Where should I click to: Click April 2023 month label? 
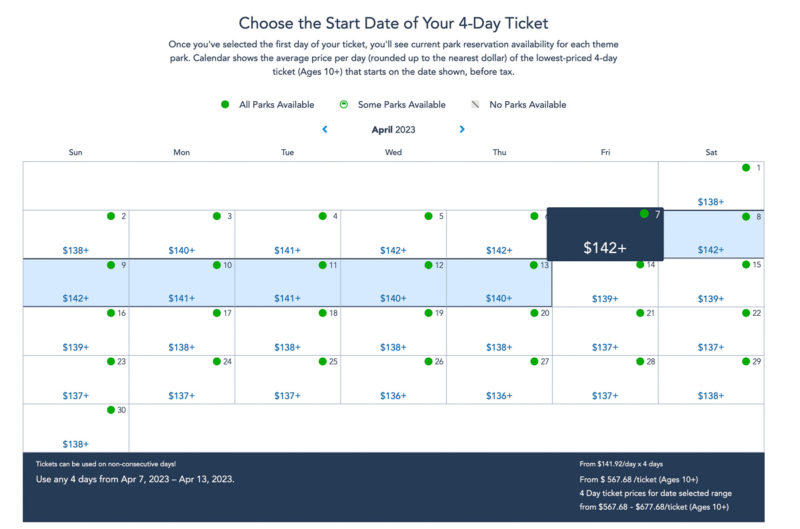pos(393,130)
